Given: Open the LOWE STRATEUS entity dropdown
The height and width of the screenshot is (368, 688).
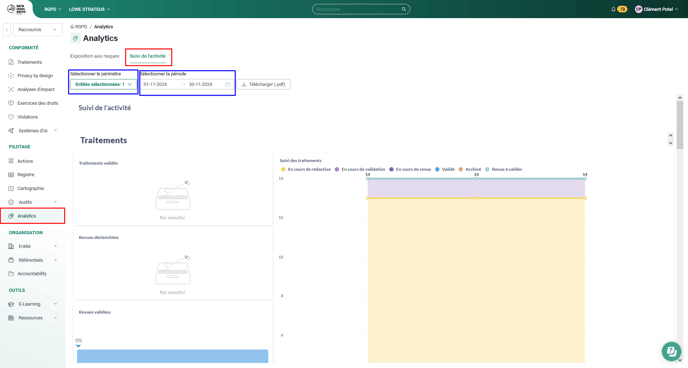Looking at the screenshot, I should pyautogui.click(x=90, y=9).
